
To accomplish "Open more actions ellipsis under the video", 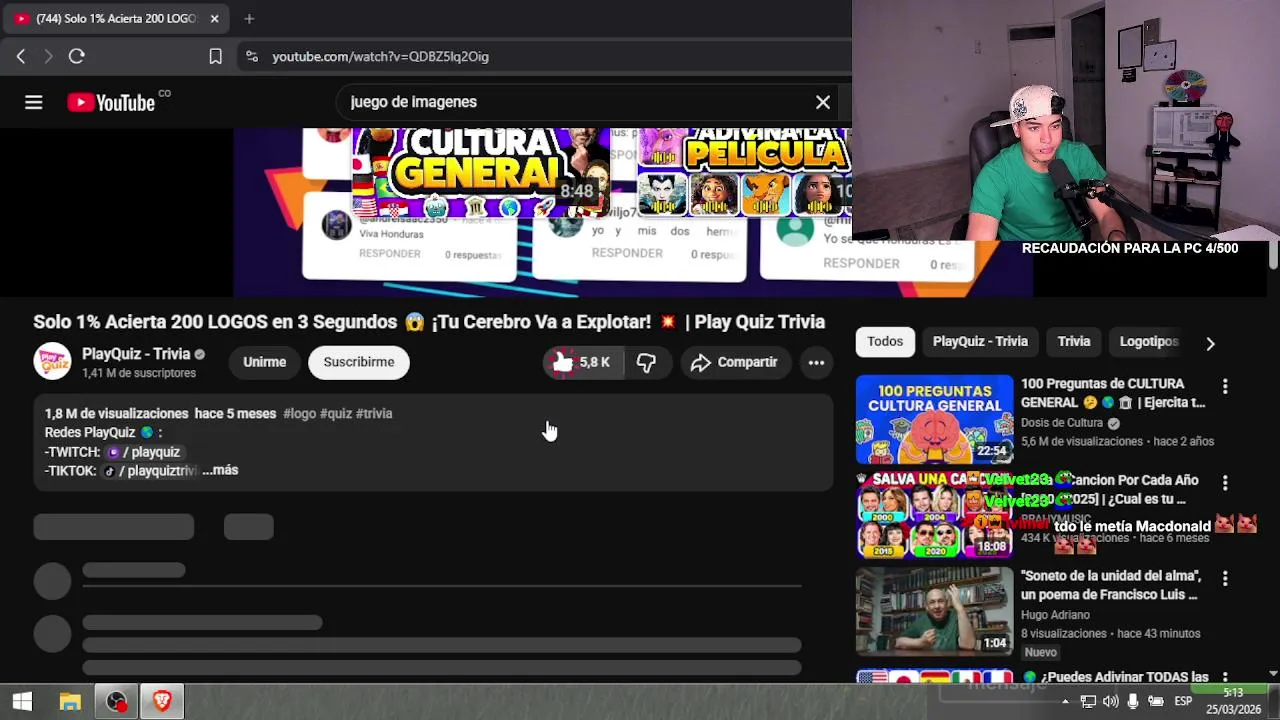I will click(x=816, y=362).
